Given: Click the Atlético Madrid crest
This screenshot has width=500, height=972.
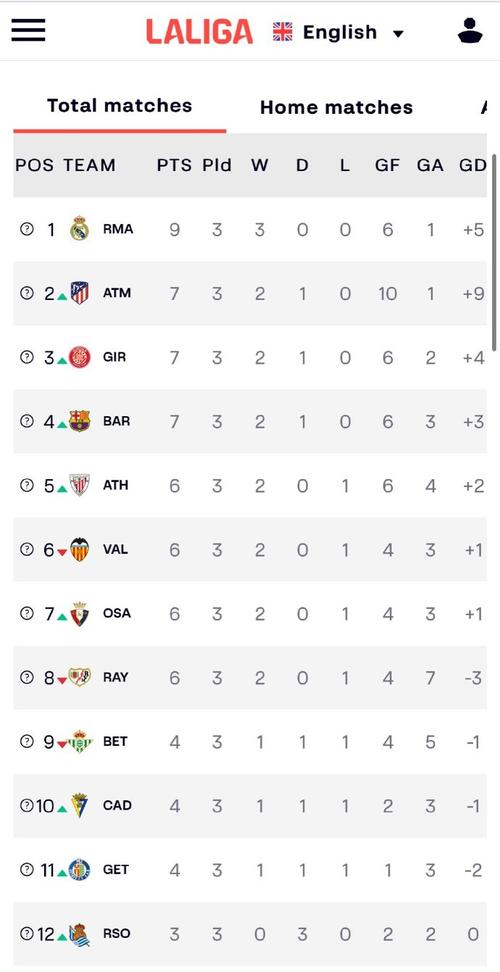Looking at the screenshot, I should point(79,293).
